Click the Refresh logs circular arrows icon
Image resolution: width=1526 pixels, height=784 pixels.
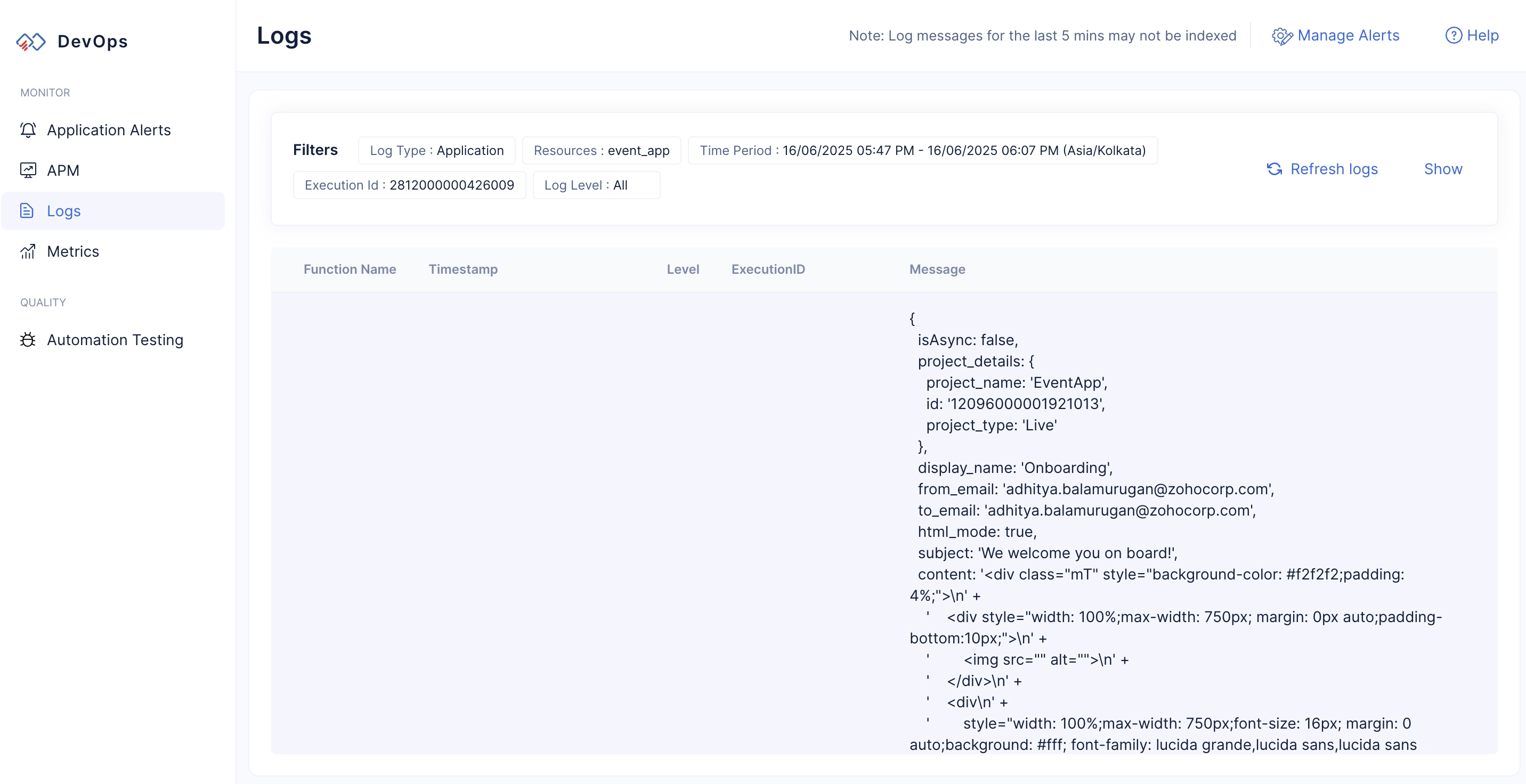[1274, 169]
